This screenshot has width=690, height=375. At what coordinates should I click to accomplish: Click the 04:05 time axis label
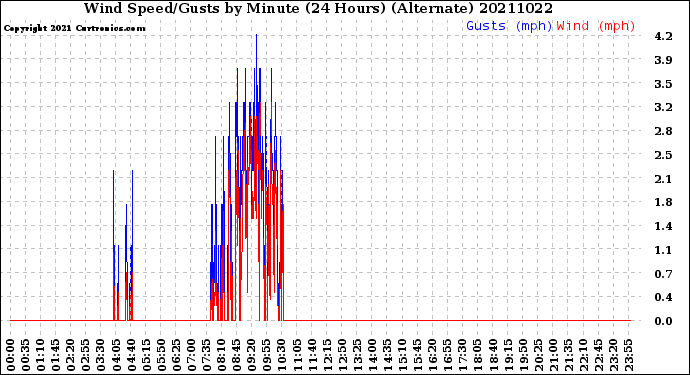click(116, 355)
